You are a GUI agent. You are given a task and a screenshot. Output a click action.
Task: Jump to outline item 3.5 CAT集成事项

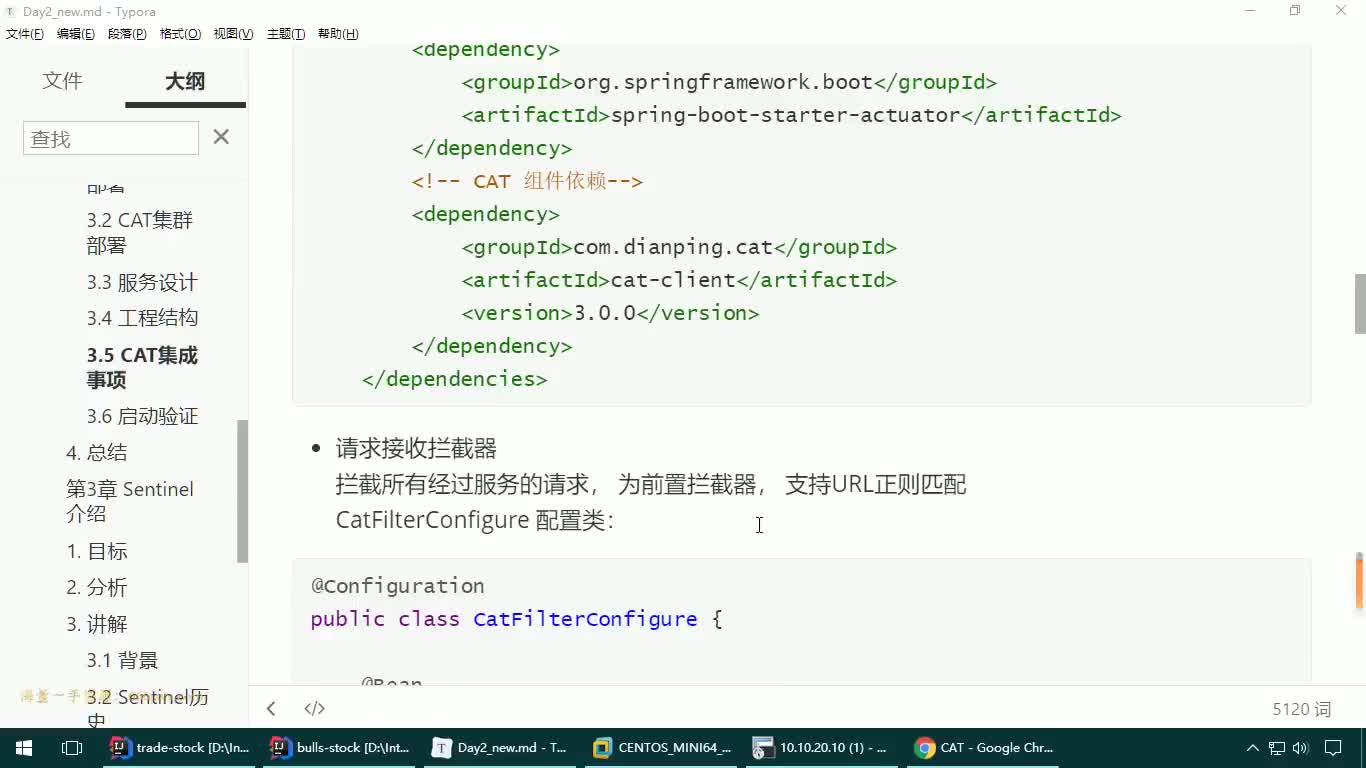click(142, 368)
